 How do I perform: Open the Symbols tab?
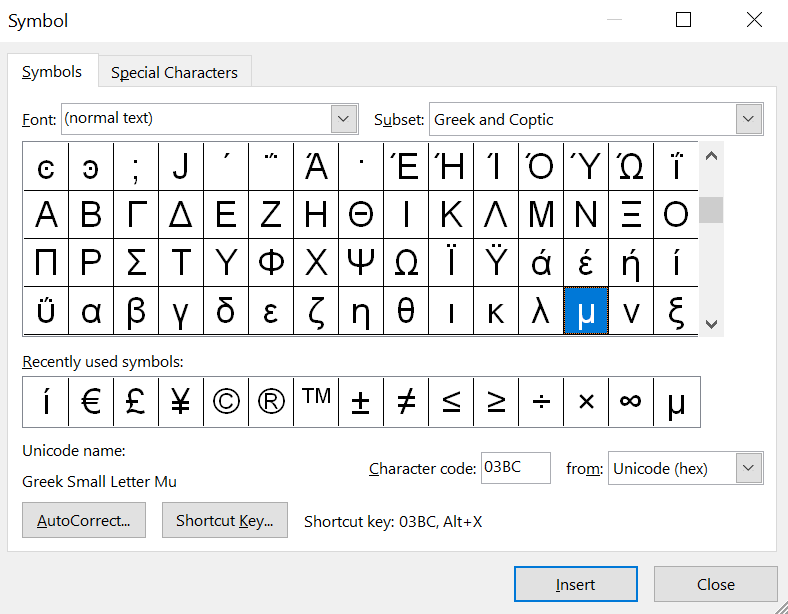coord(52,72)
